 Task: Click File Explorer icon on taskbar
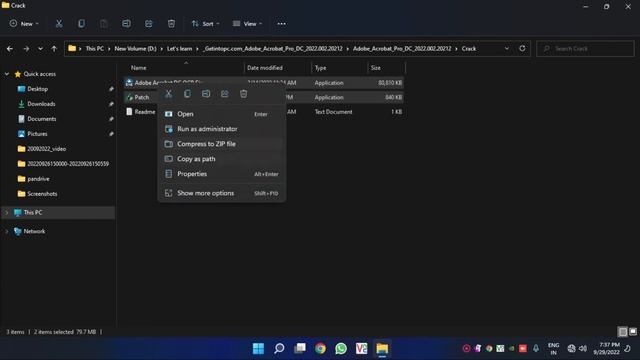382,349
